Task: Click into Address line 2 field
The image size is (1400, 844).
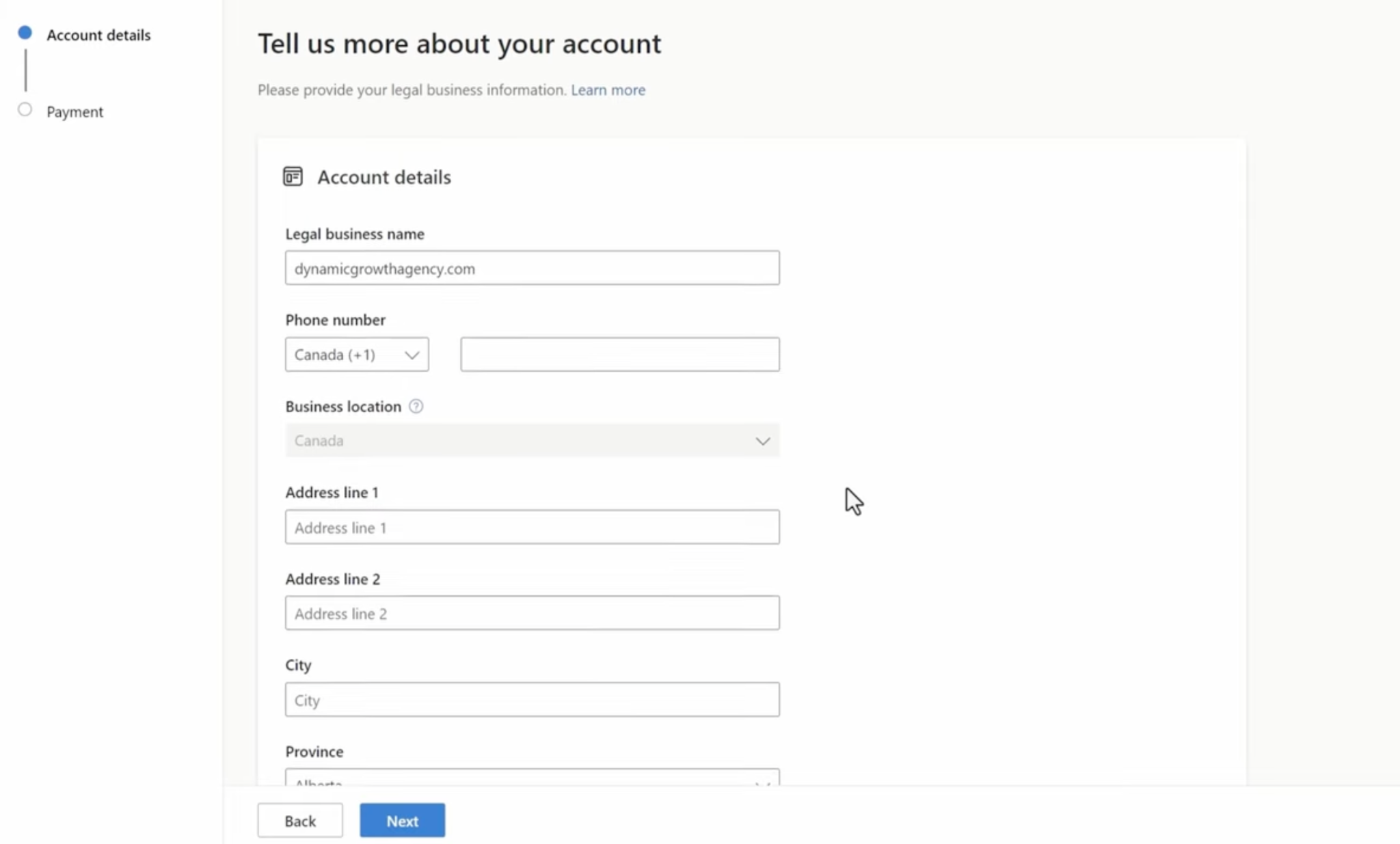Action: [x=532, y=613]
